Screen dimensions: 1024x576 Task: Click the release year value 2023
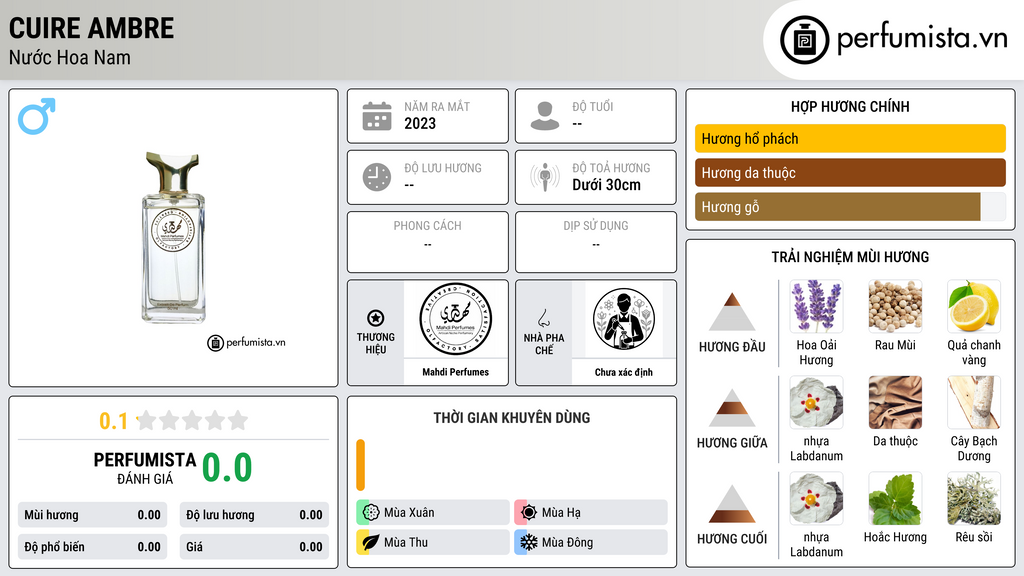(420, 123)
